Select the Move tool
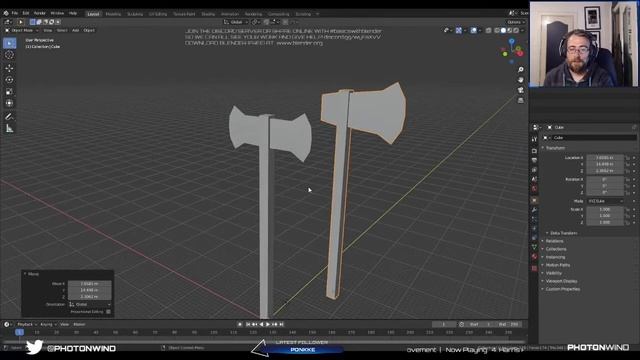The height and width of the screenshot is (360, 640). (9, 68)
